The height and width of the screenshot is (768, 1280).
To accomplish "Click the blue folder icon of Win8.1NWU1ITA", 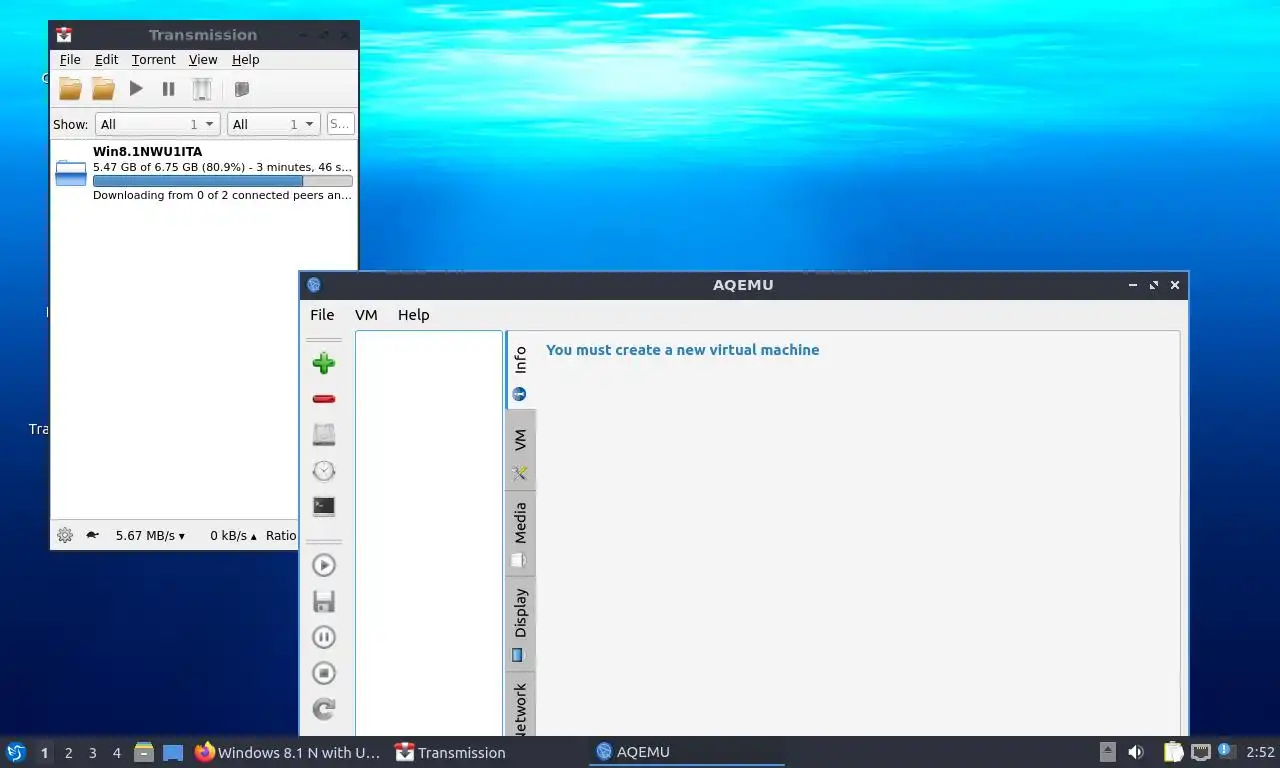I will [x=71, y=173].
